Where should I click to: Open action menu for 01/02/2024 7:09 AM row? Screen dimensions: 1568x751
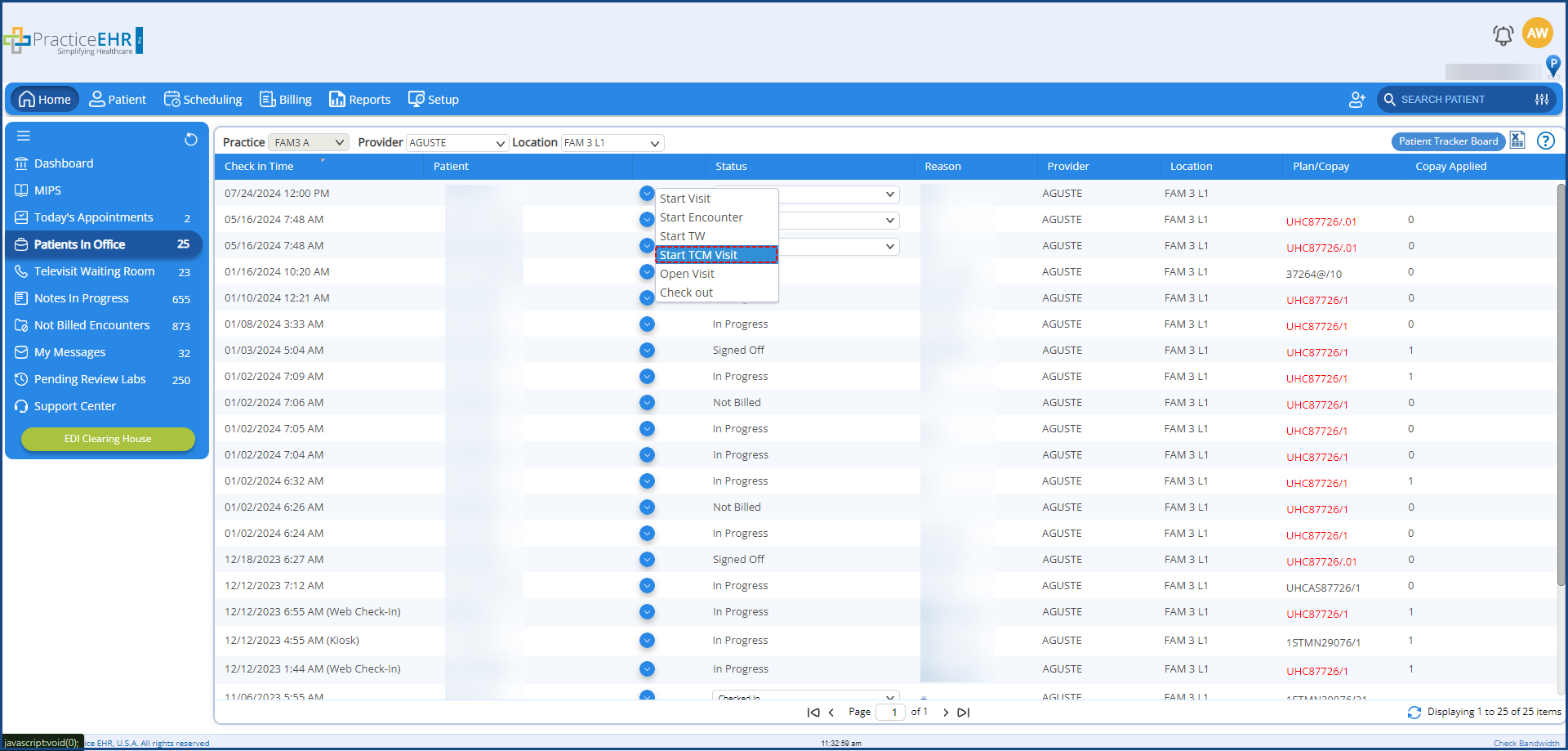point(647,377)
